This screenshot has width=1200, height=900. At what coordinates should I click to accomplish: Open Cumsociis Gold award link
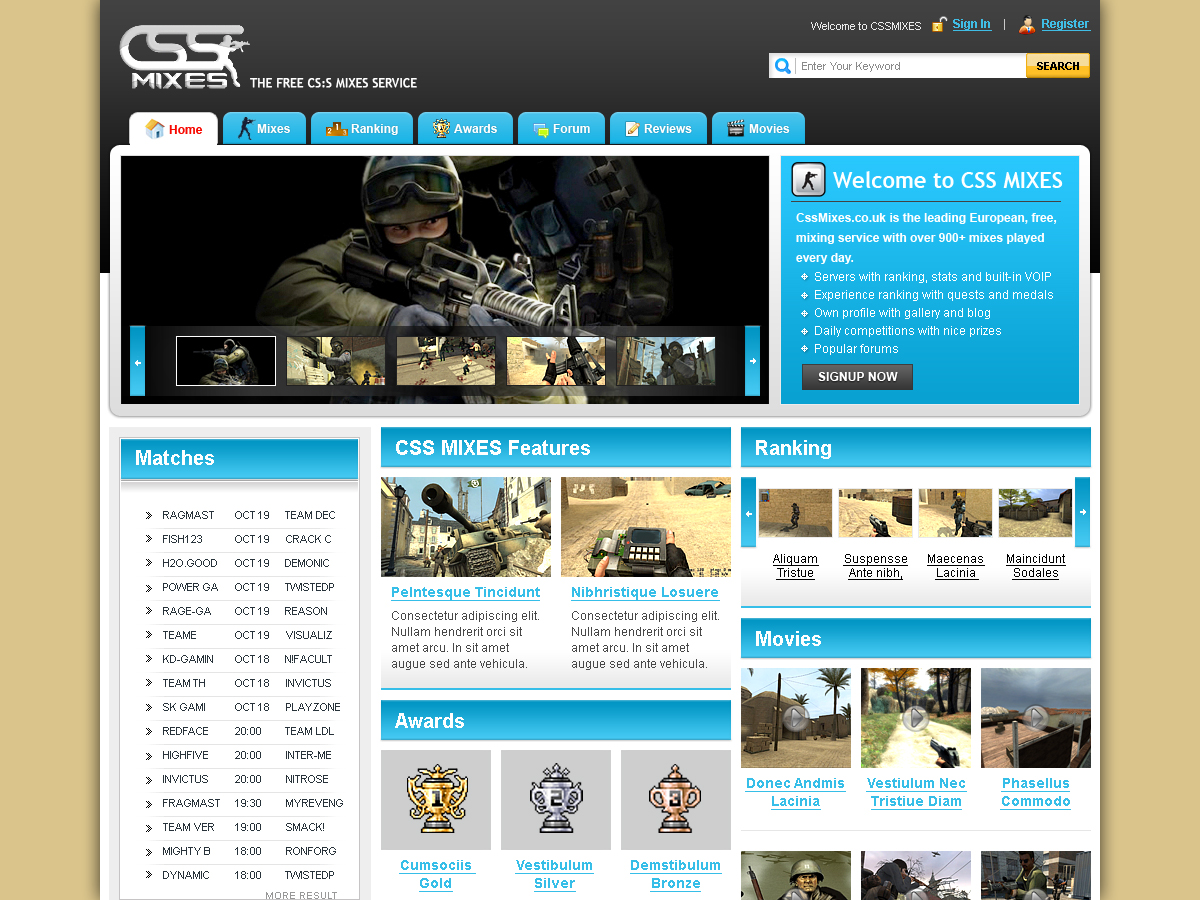(x=436, y=874)
